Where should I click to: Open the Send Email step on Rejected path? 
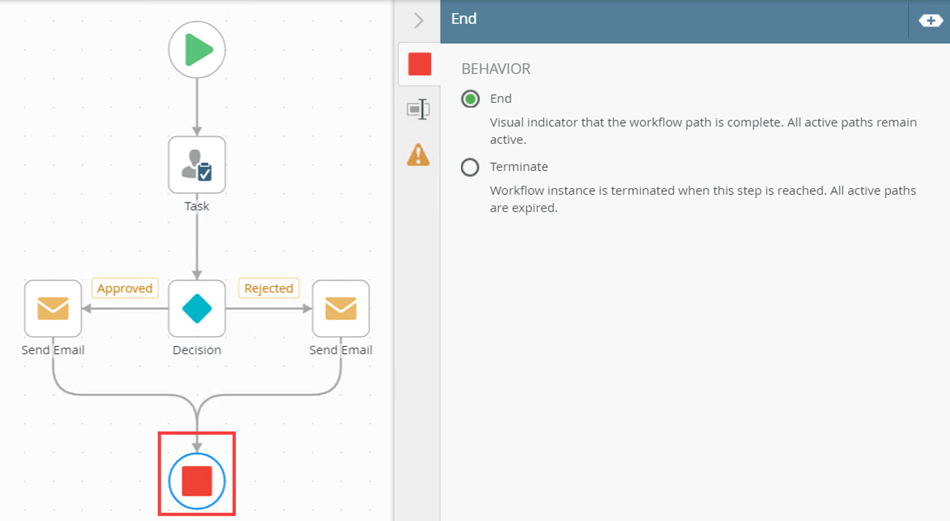point(340,308)
